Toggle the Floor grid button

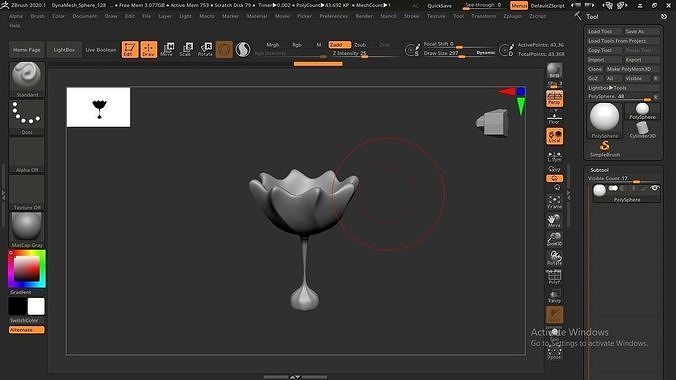[554, 117]
